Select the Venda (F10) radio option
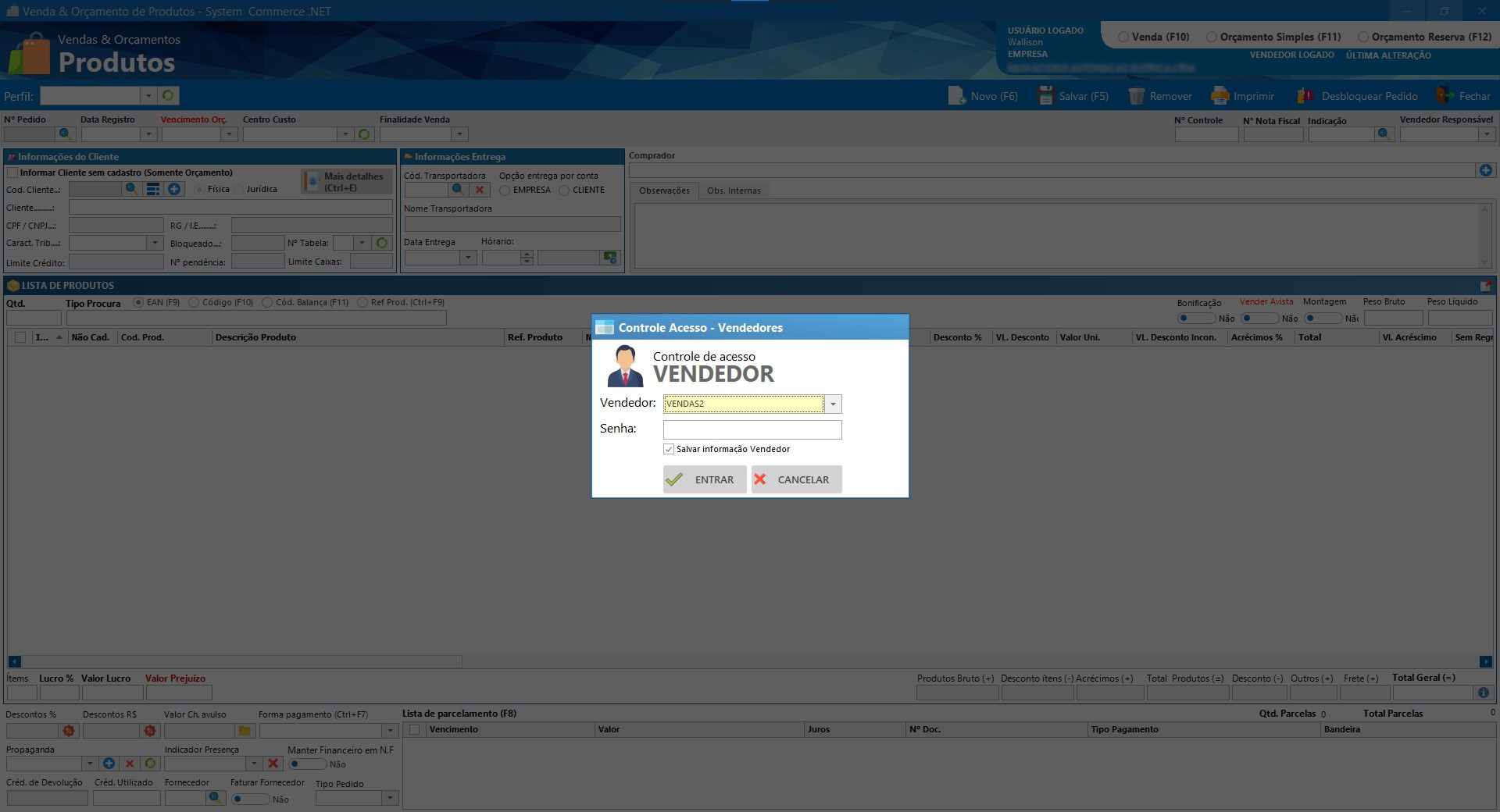Viewport: 1500px width, 812px height. tap(1123, 37)
